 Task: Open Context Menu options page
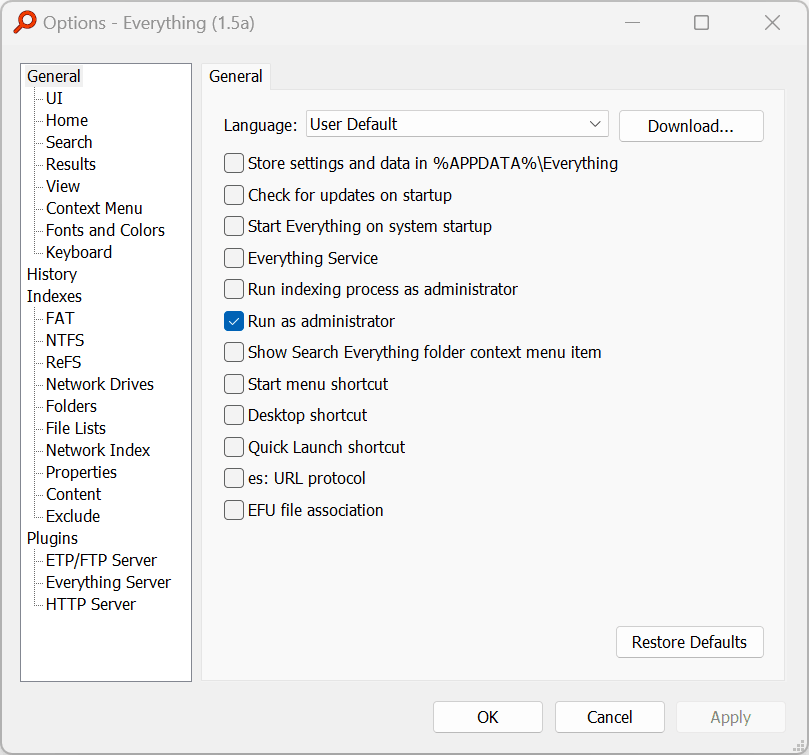(94, 208)
